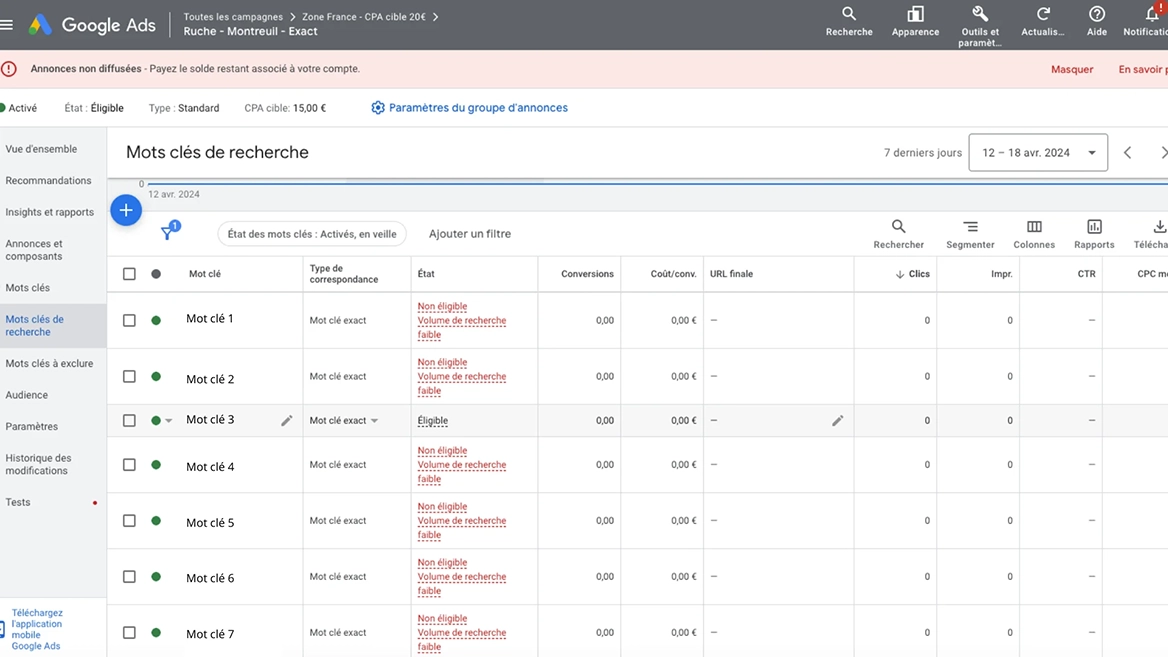Click sort arrow on Clics column

(x=900, y=274)
